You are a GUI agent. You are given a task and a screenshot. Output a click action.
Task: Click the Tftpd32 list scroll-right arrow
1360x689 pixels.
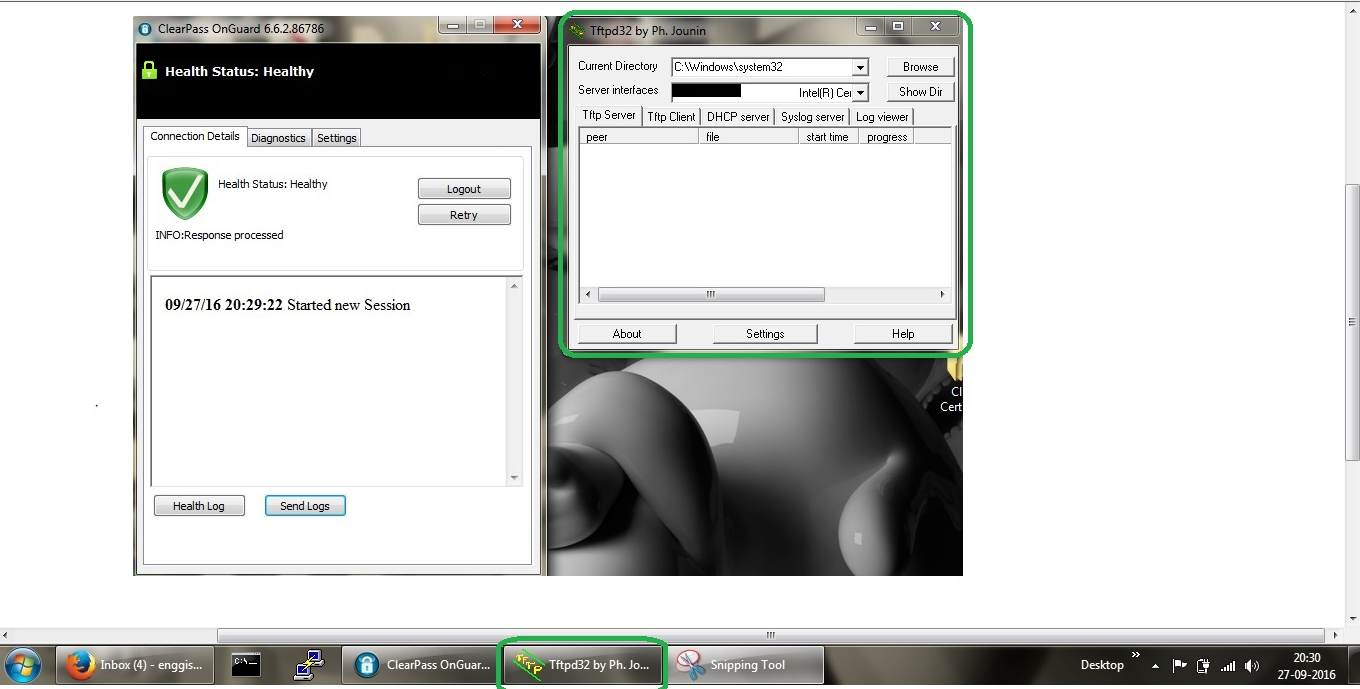[x=942, y=295]
